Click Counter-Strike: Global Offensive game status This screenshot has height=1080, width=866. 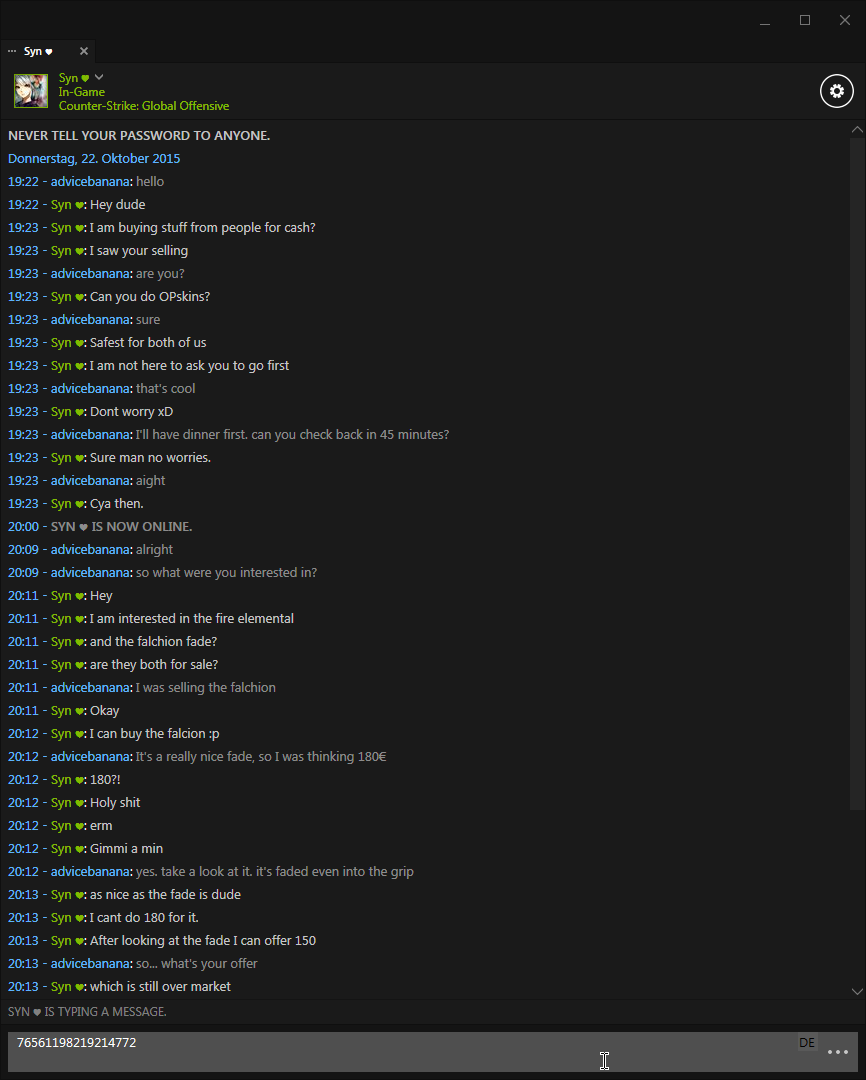(x=144, y=106)
